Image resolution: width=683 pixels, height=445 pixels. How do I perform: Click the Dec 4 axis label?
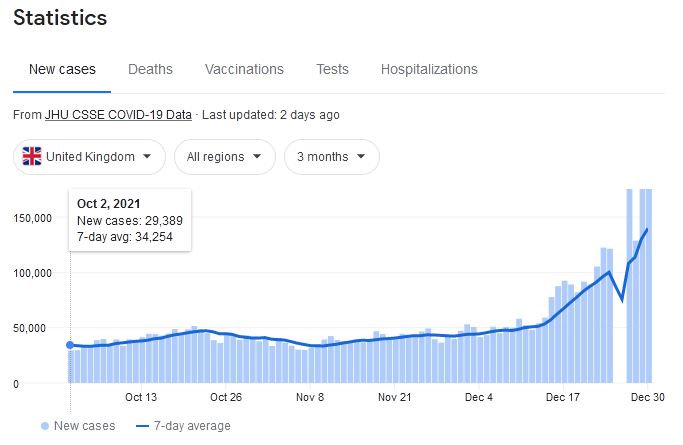tap(479, 397)
